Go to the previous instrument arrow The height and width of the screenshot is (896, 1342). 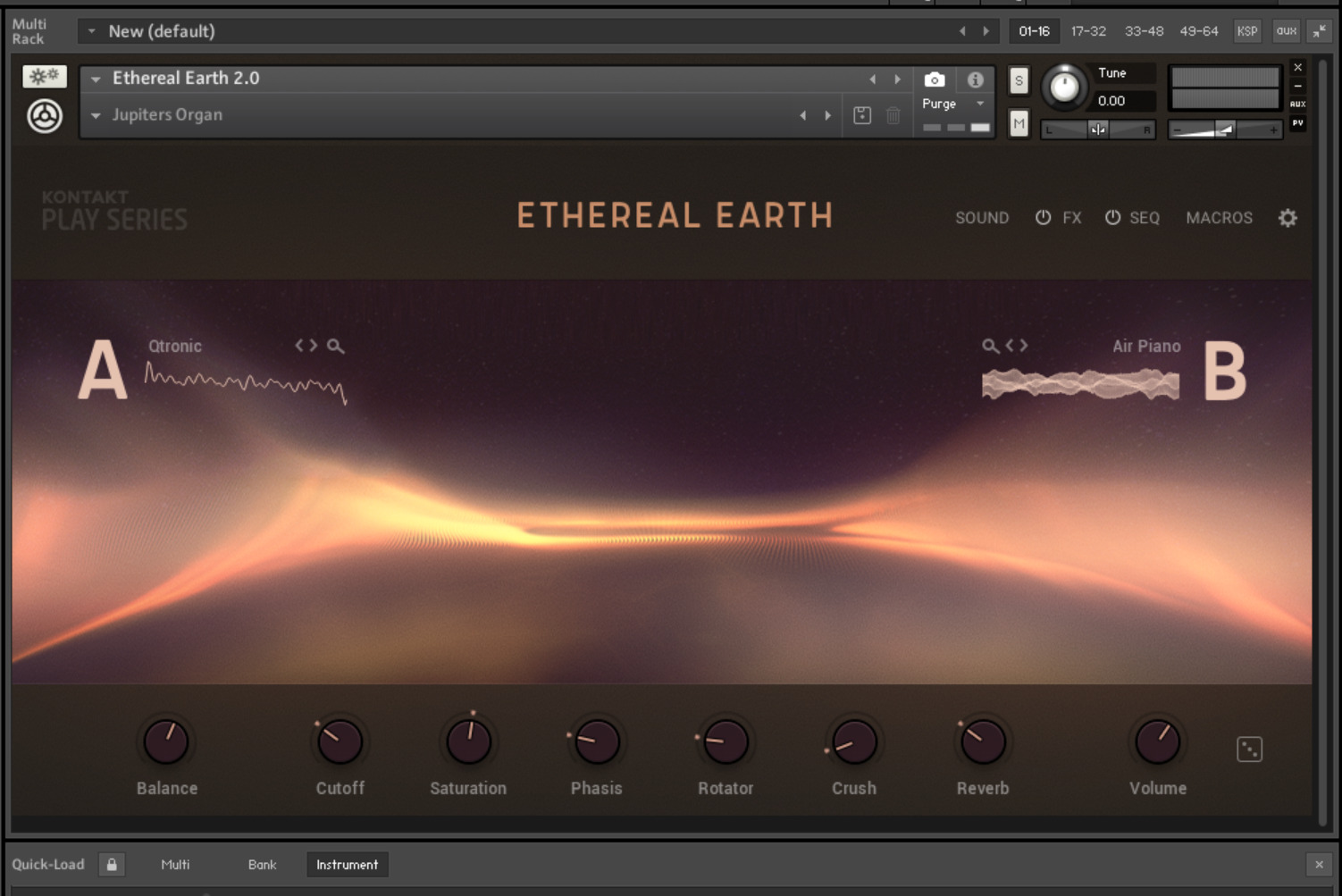pos(873,80)
